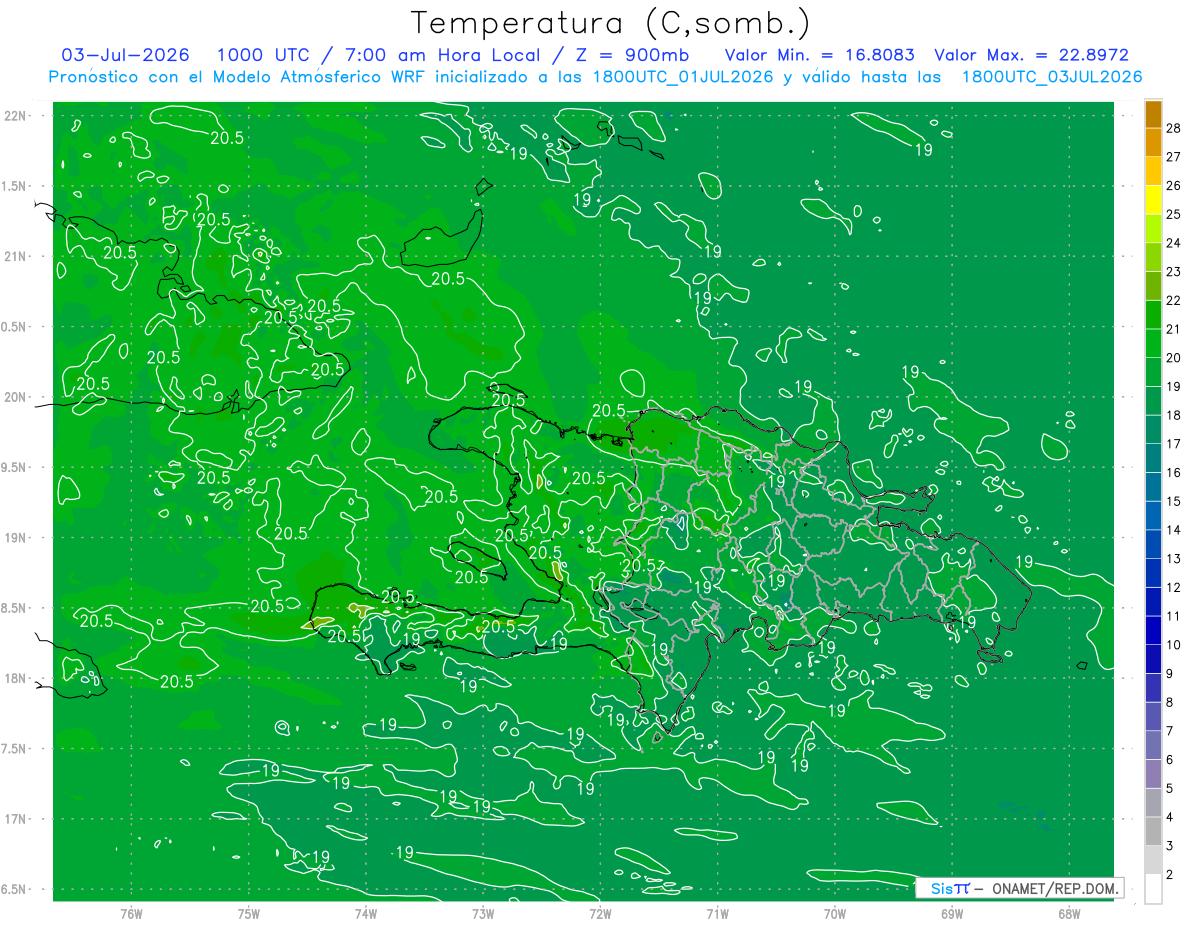This screenshot has height=927, width=1200.
Task: Pick the legend band between 2 and 3
Action: pos(1153,859)
